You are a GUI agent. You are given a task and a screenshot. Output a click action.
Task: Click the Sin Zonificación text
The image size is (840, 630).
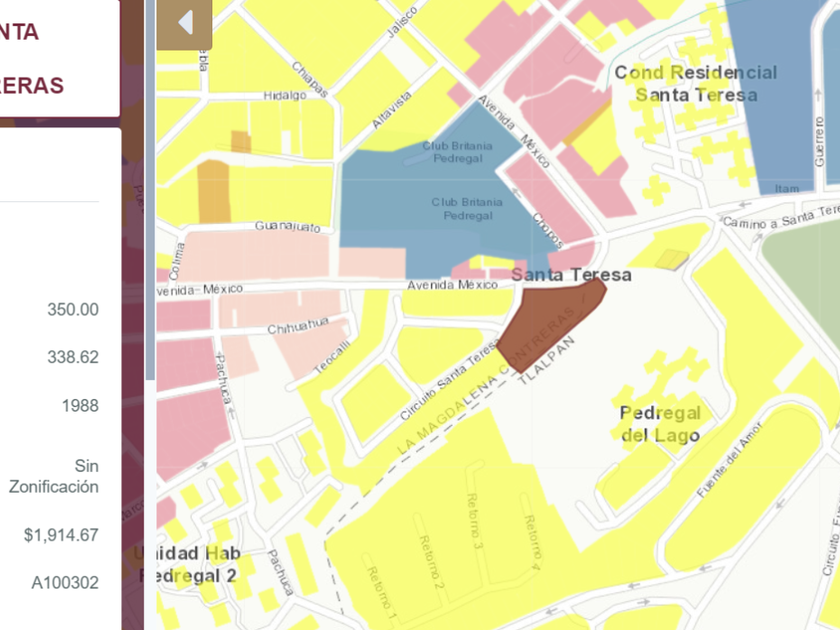pyautogui.click(x=54, y=476)
